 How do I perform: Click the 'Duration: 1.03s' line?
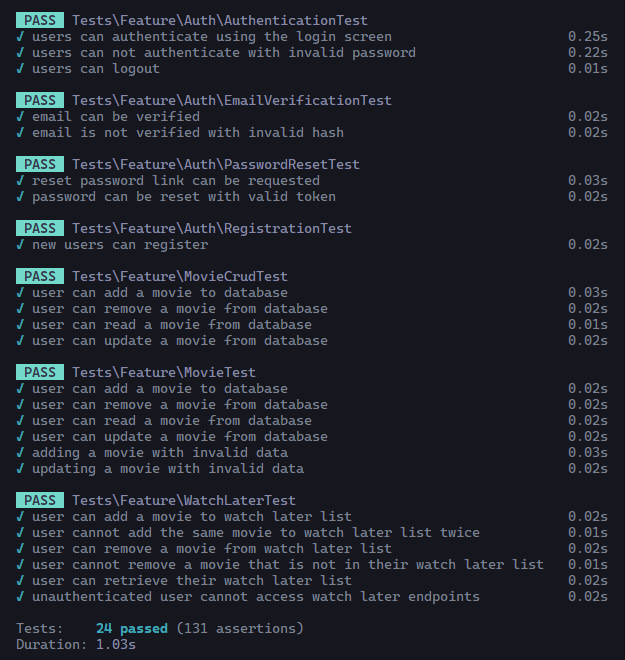click(76, 644)
